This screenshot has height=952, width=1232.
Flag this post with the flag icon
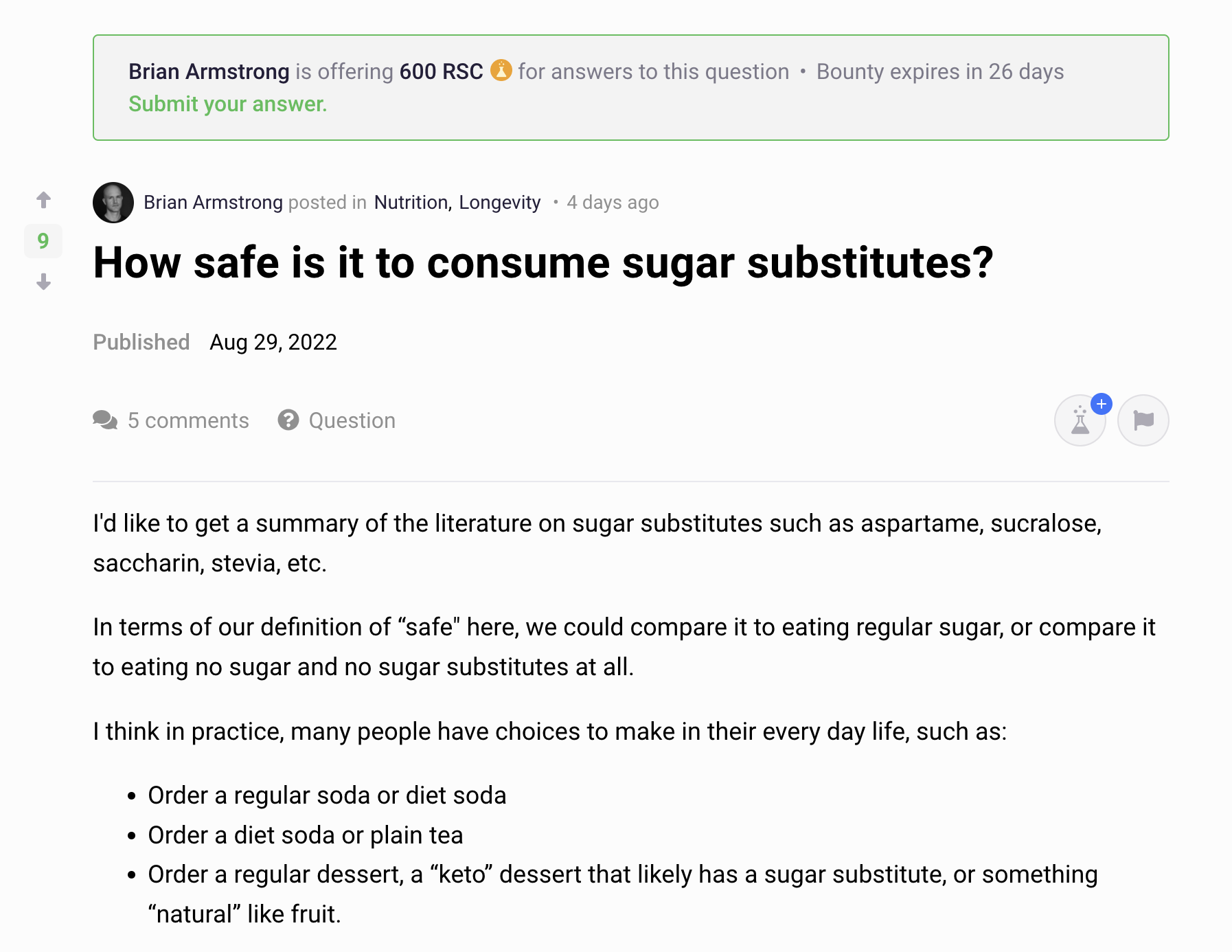click(x=1143, y=420)
